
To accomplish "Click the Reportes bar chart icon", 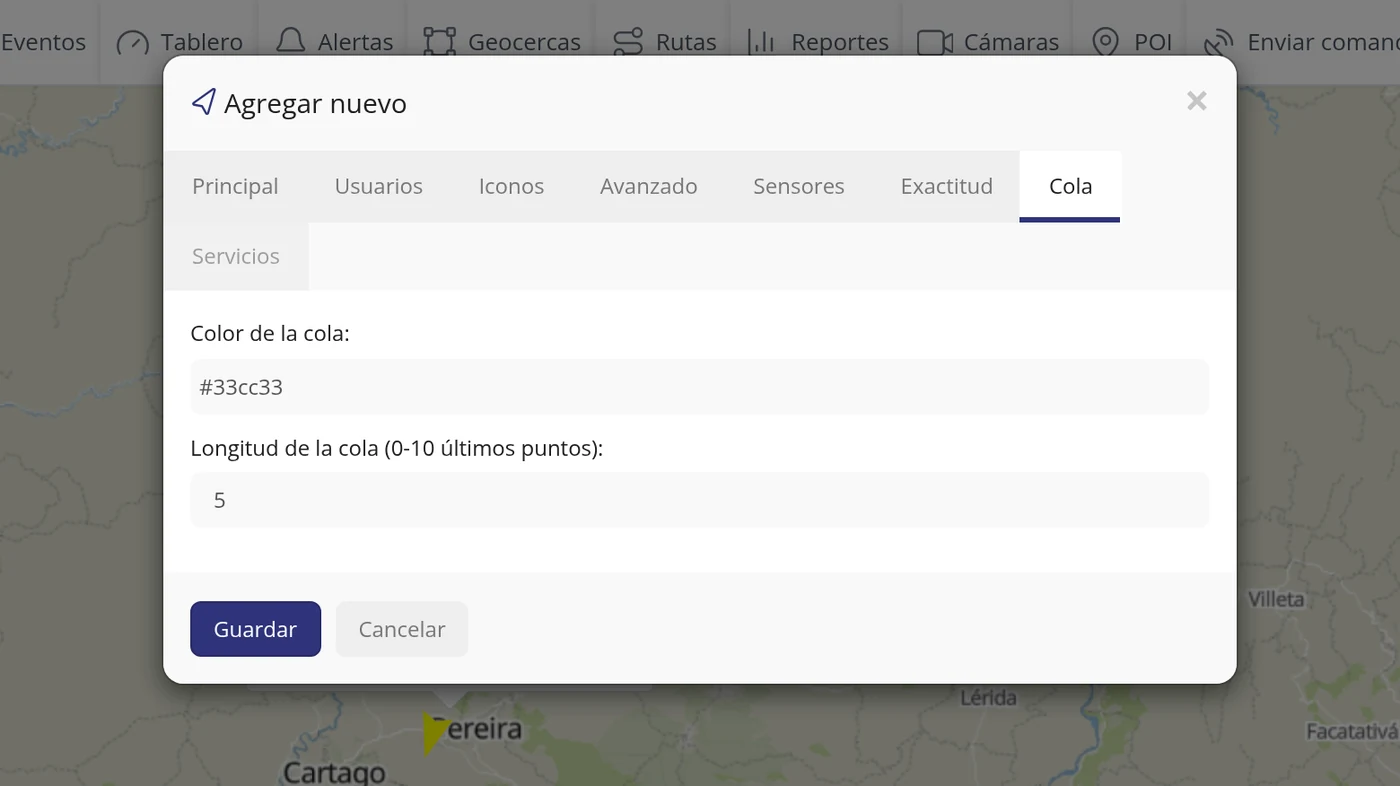I will [x=762, y=42].
